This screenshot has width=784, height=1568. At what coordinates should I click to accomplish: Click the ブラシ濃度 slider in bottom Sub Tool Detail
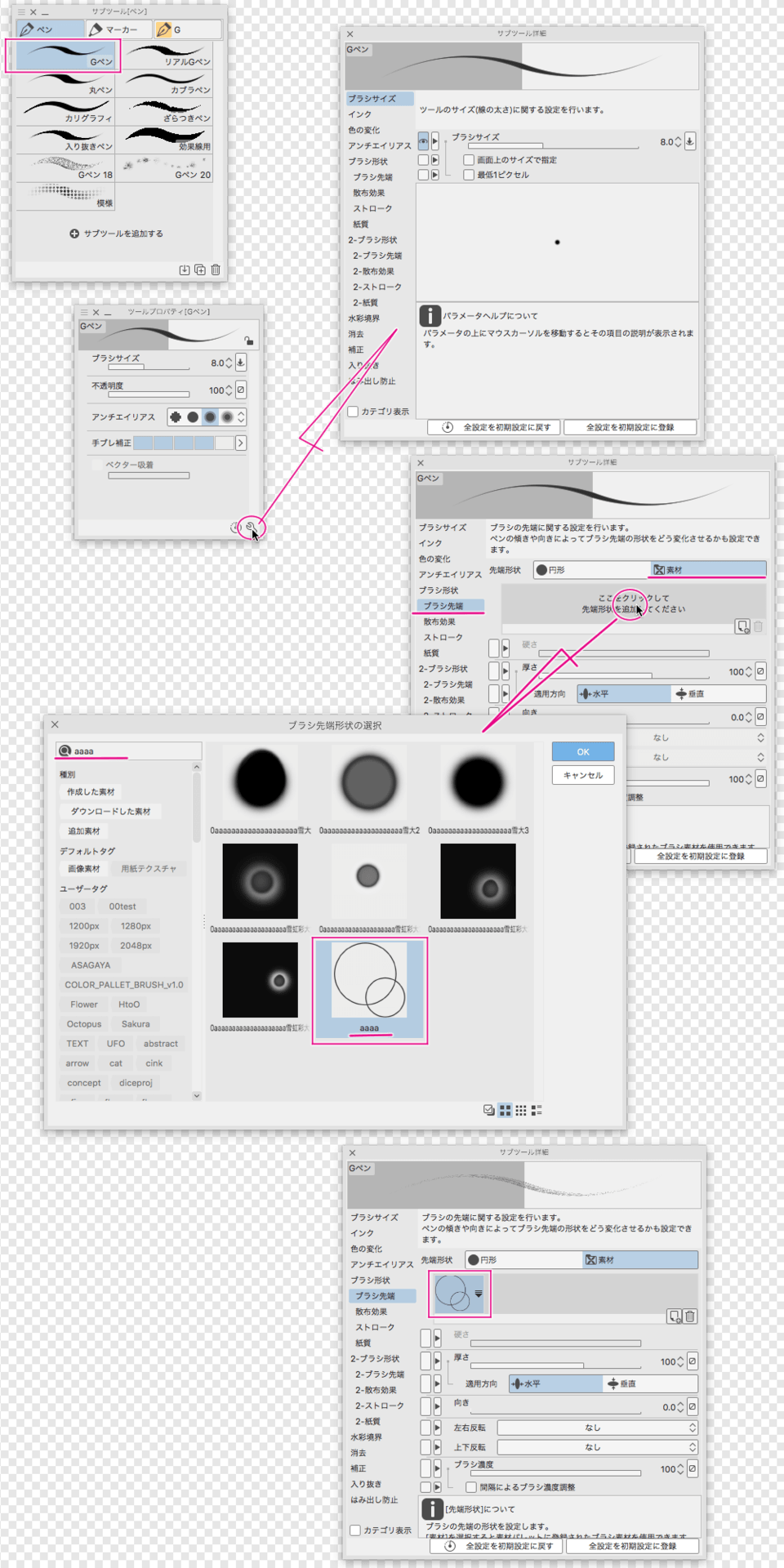tap(555, 1473)
